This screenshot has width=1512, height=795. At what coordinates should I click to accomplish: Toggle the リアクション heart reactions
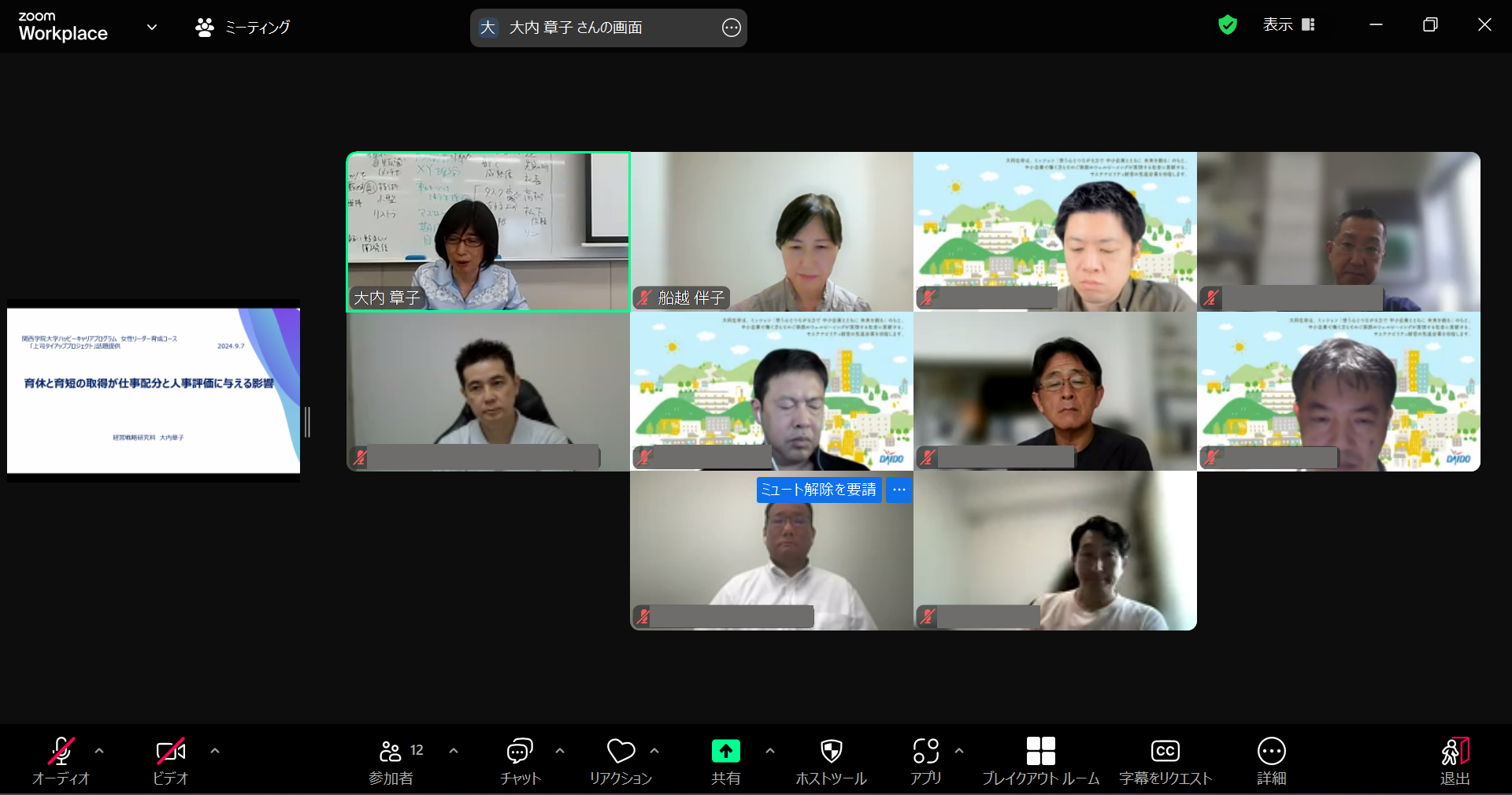pyautogui.click(x=621, y=760)
